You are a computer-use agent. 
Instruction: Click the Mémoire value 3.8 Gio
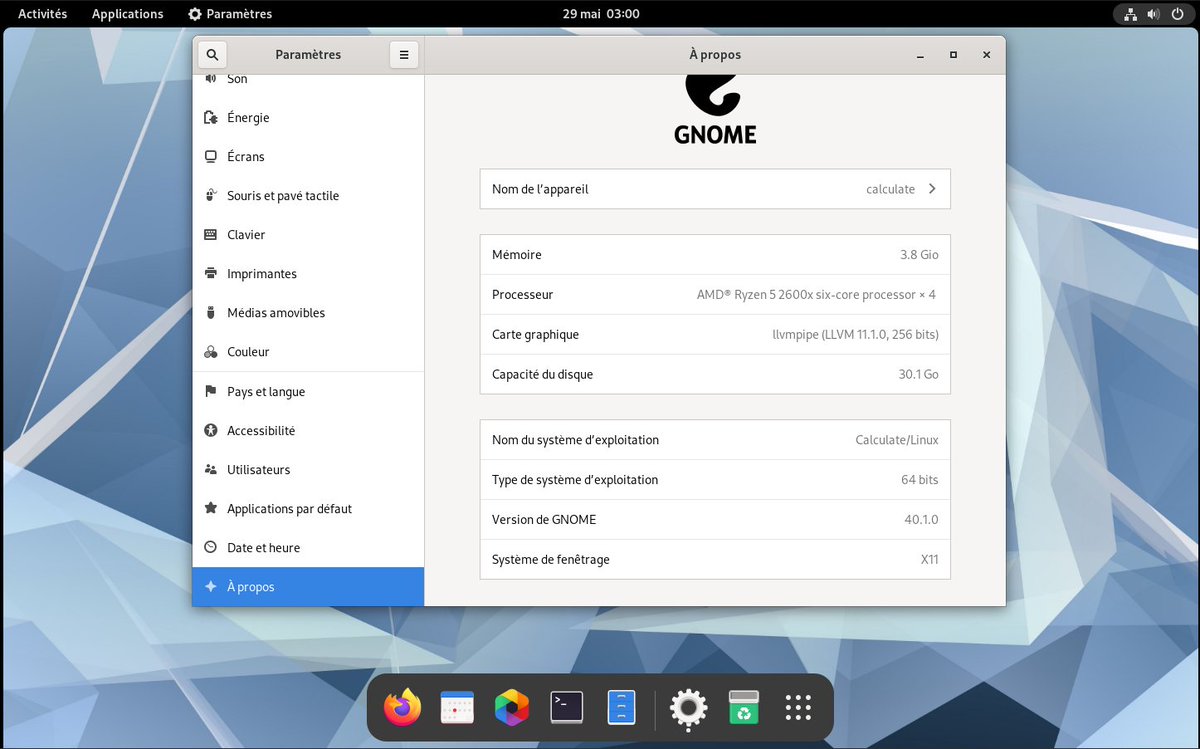[x=919, y=255]
